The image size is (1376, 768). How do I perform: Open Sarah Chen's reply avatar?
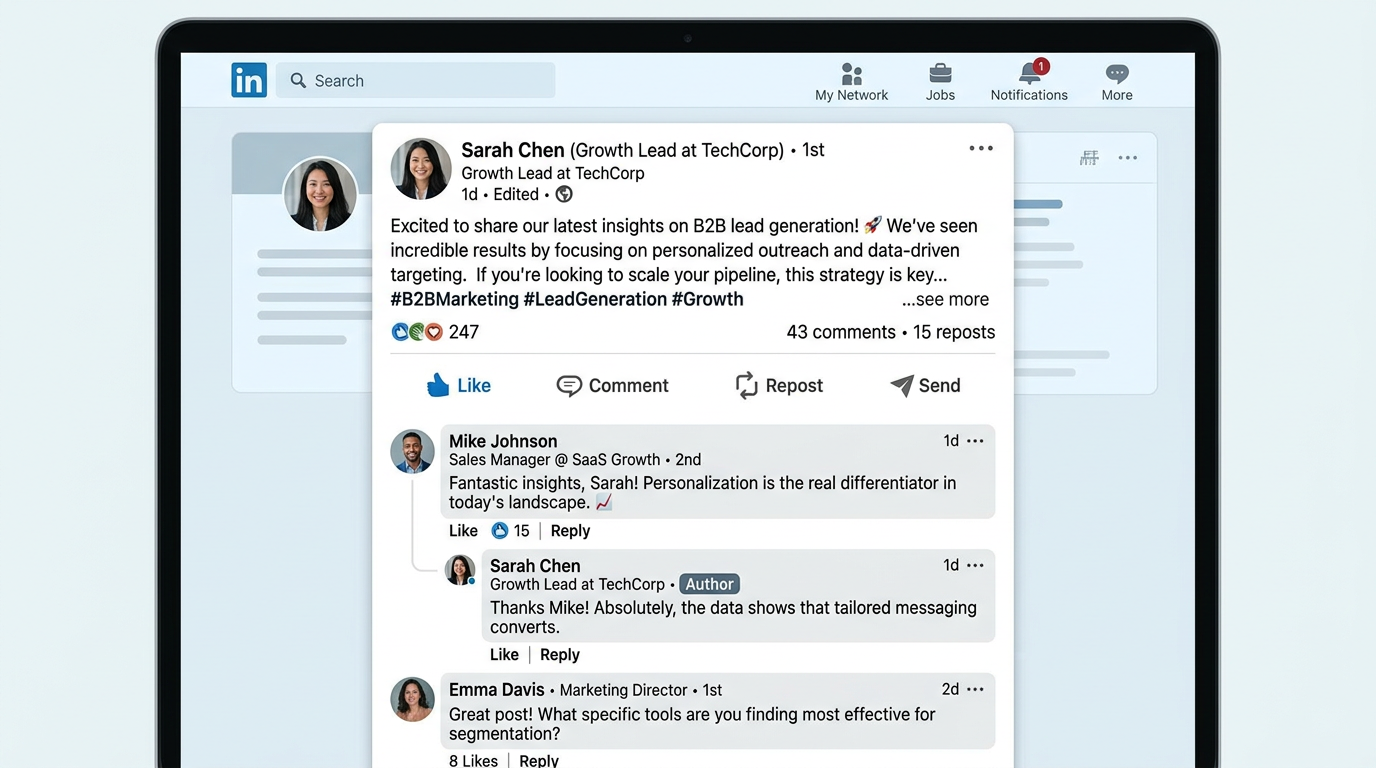(460, 570)
